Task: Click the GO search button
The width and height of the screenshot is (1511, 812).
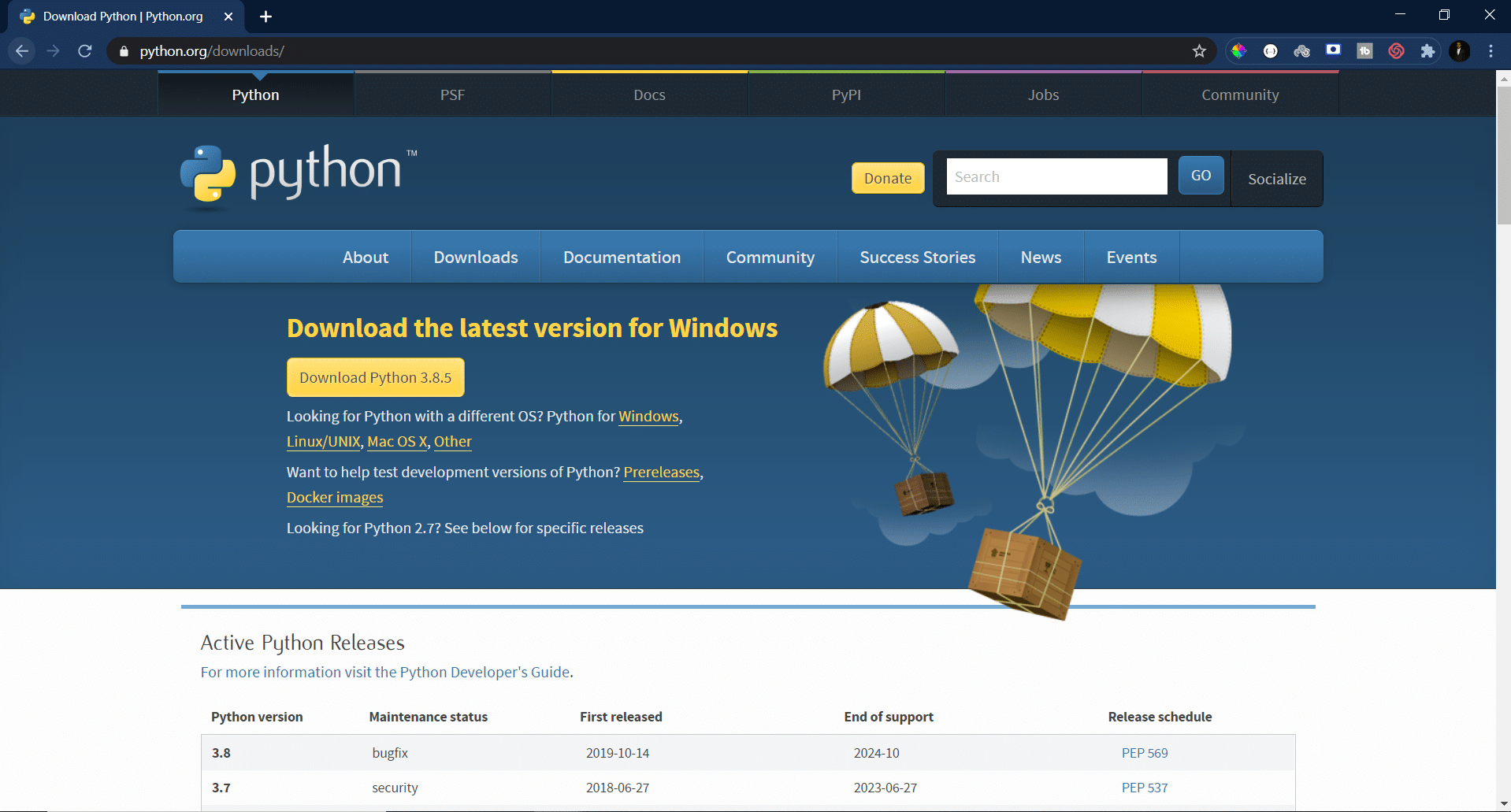Action: [x=1201, y=175]
